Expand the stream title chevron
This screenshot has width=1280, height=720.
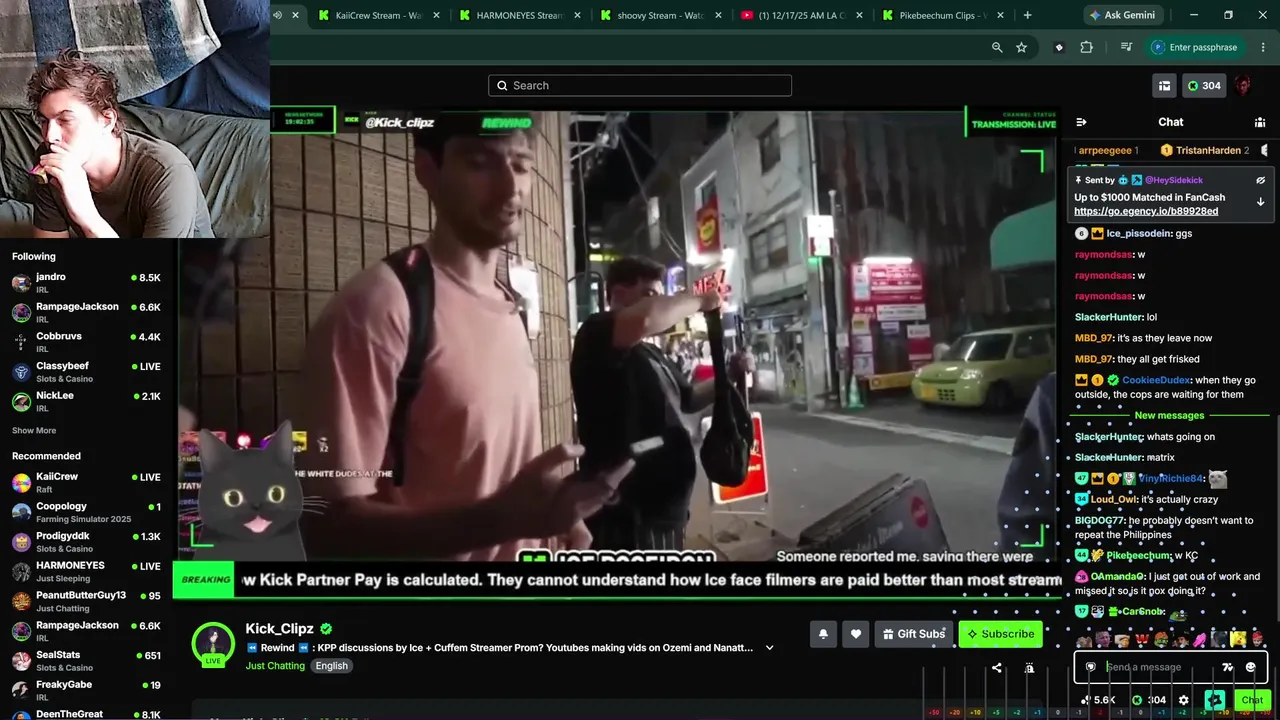(769, 648)
